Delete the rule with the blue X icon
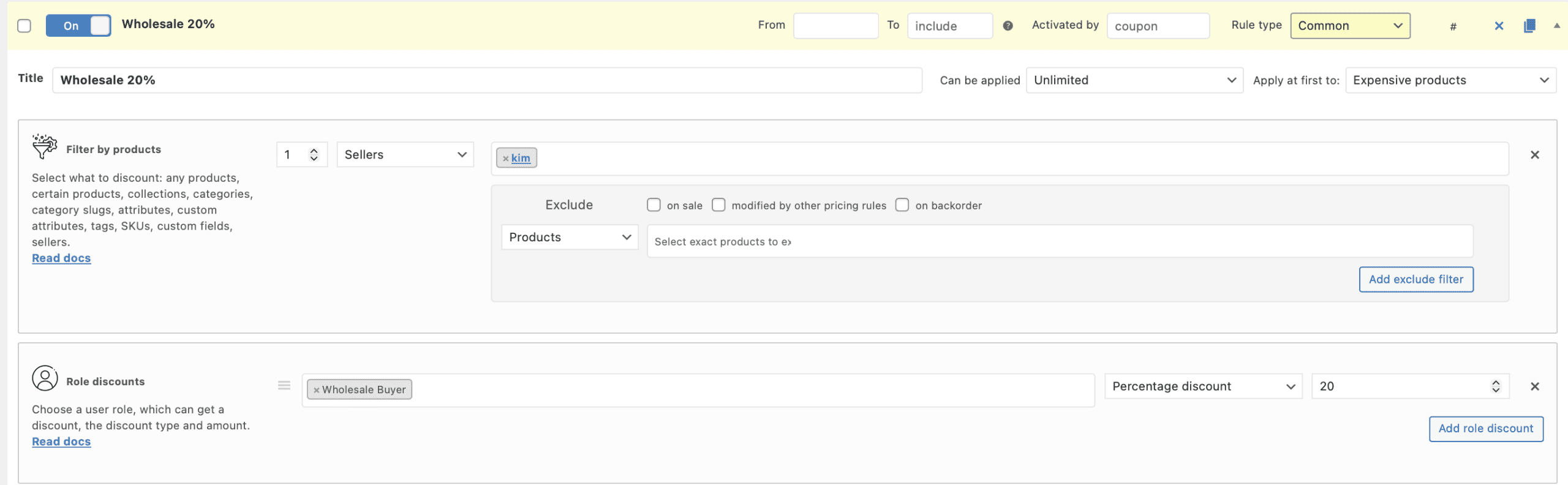Image resolution: width=1568 pixels, height=485 pixels. coord(1499,26)
